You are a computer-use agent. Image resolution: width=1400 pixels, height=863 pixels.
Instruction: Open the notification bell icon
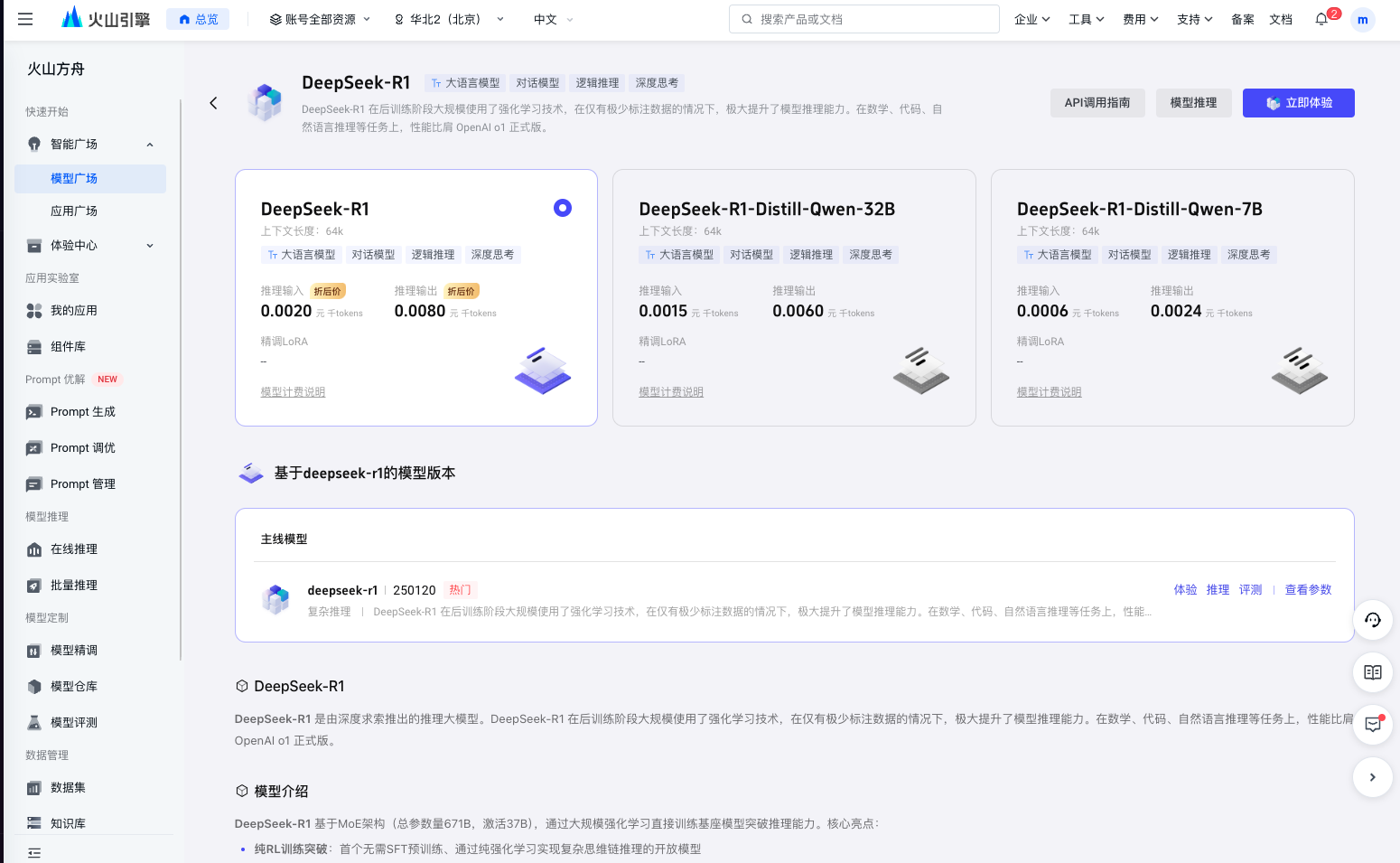pyautogui.click(x=1321, y=19)
